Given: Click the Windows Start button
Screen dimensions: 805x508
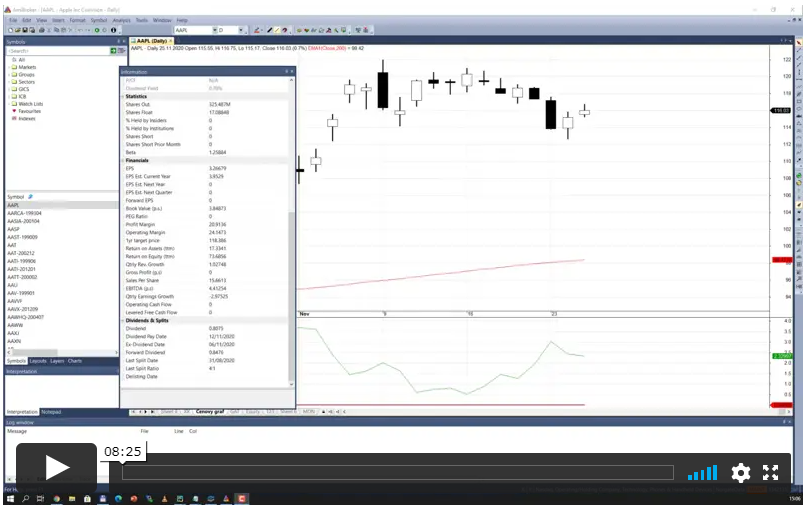Looking at the screenshot, I should pos(10,499).
